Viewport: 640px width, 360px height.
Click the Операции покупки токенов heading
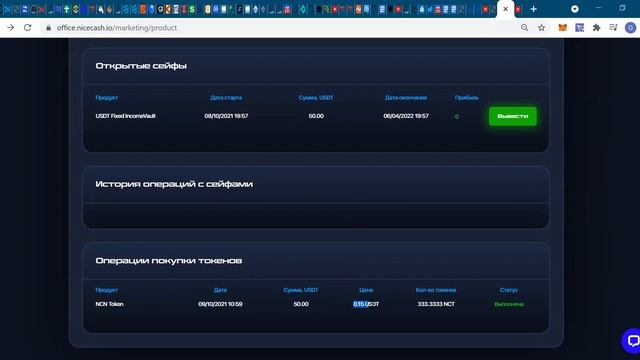(169, 261)
